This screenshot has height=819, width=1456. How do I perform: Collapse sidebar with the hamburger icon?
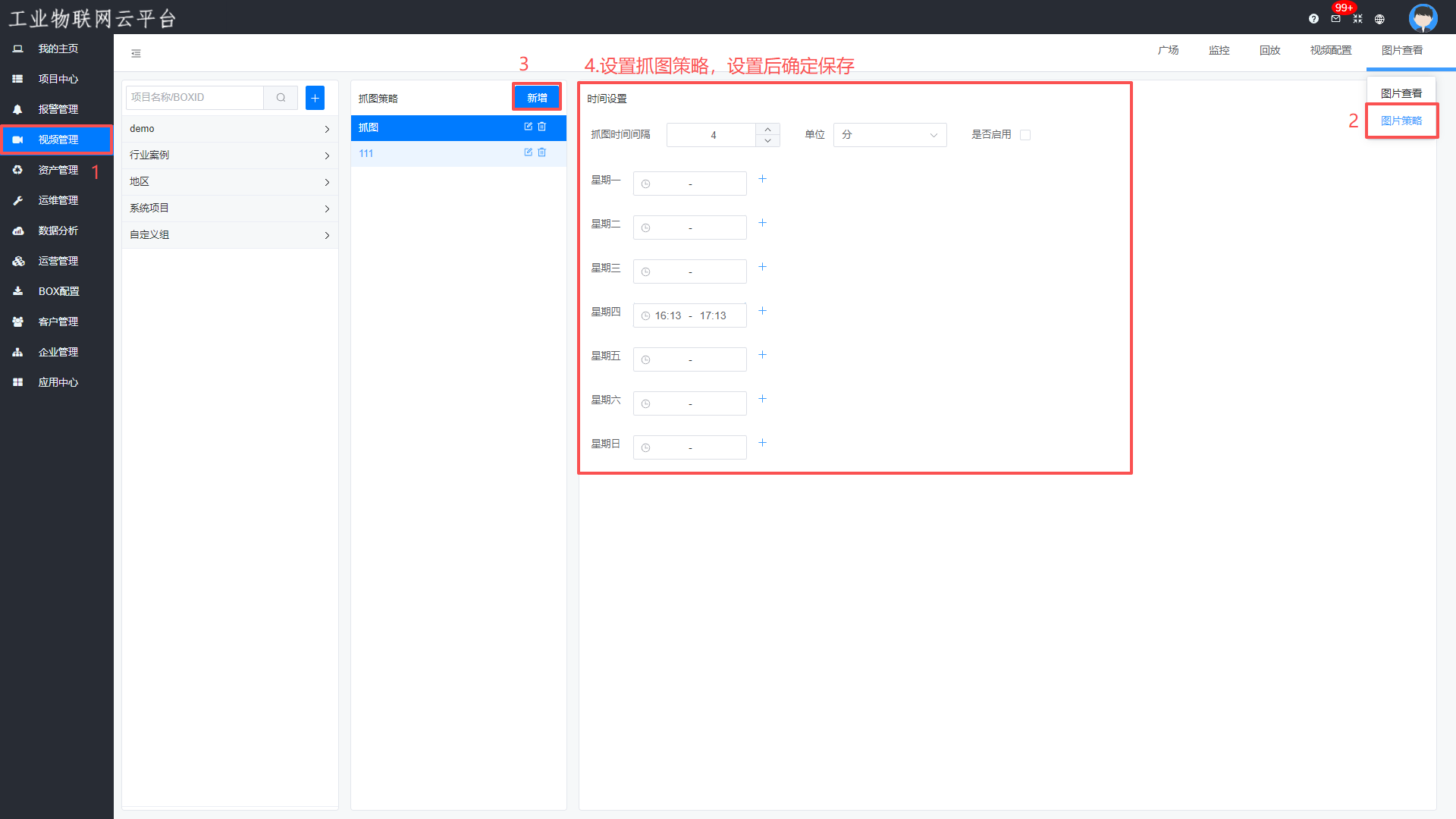tap(136, 53)
